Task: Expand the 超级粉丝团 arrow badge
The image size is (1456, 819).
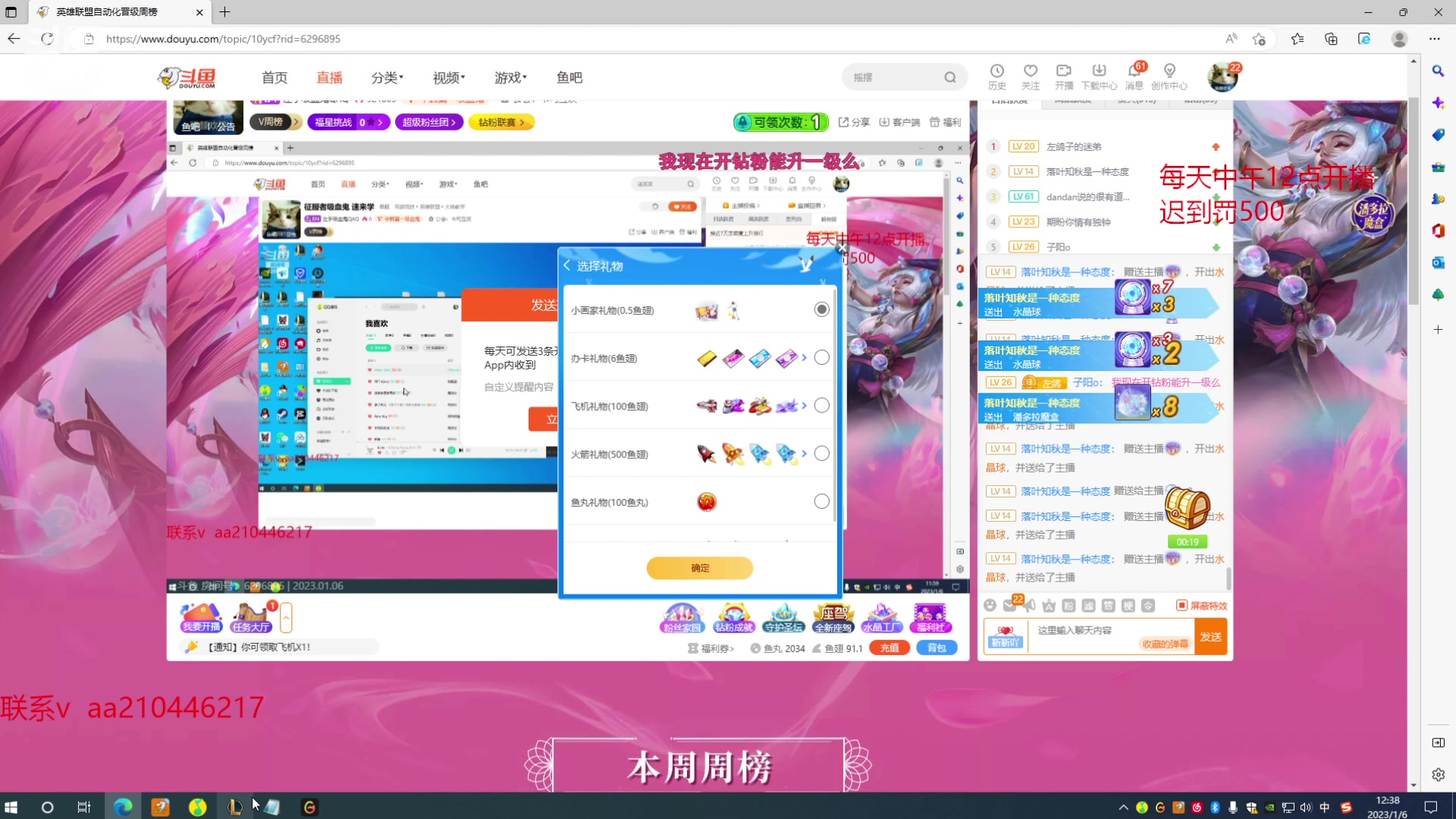Action: point(428,122)
